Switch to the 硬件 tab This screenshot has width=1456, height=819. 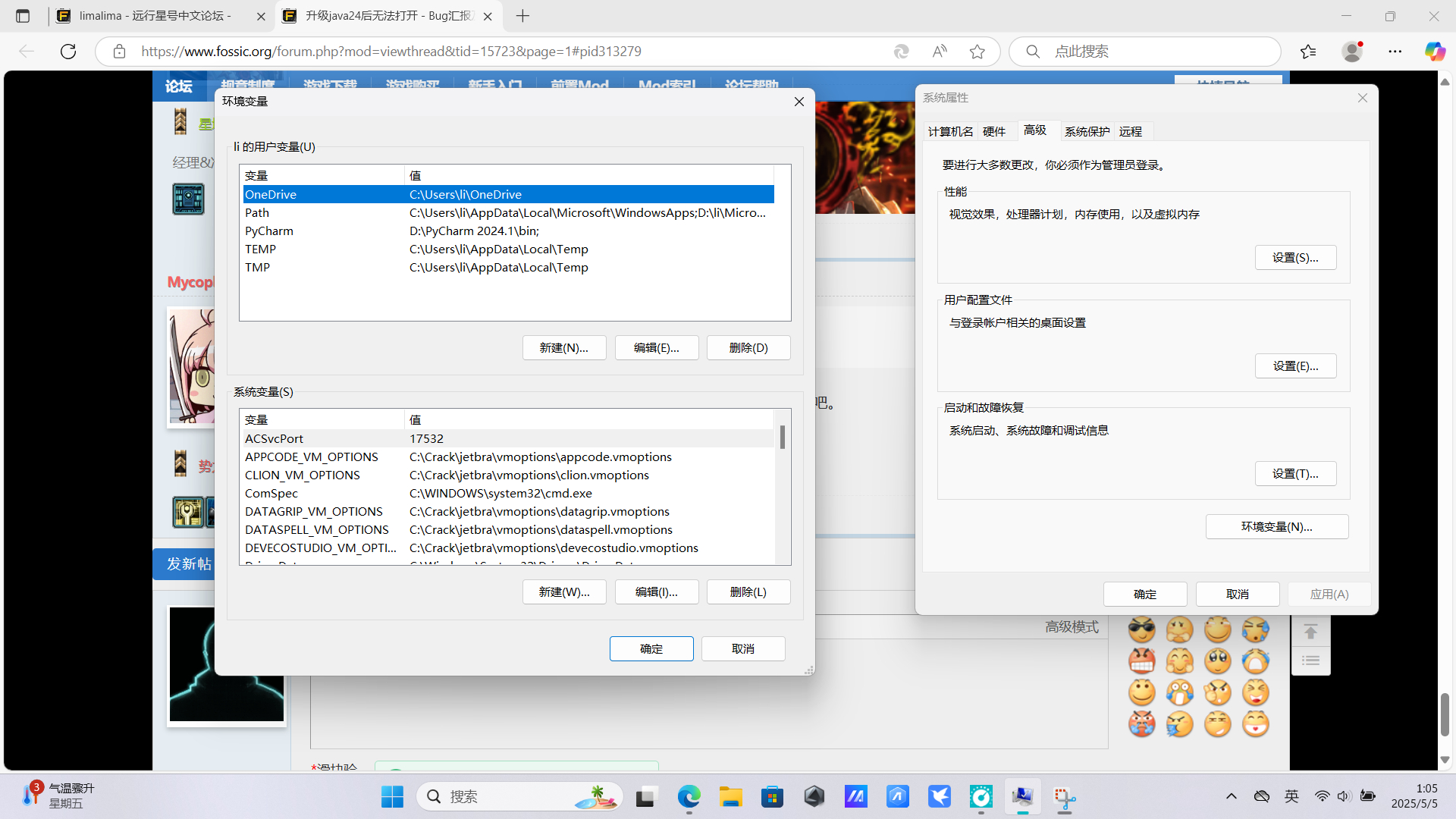pyautogui.click(x=993, y=132)
